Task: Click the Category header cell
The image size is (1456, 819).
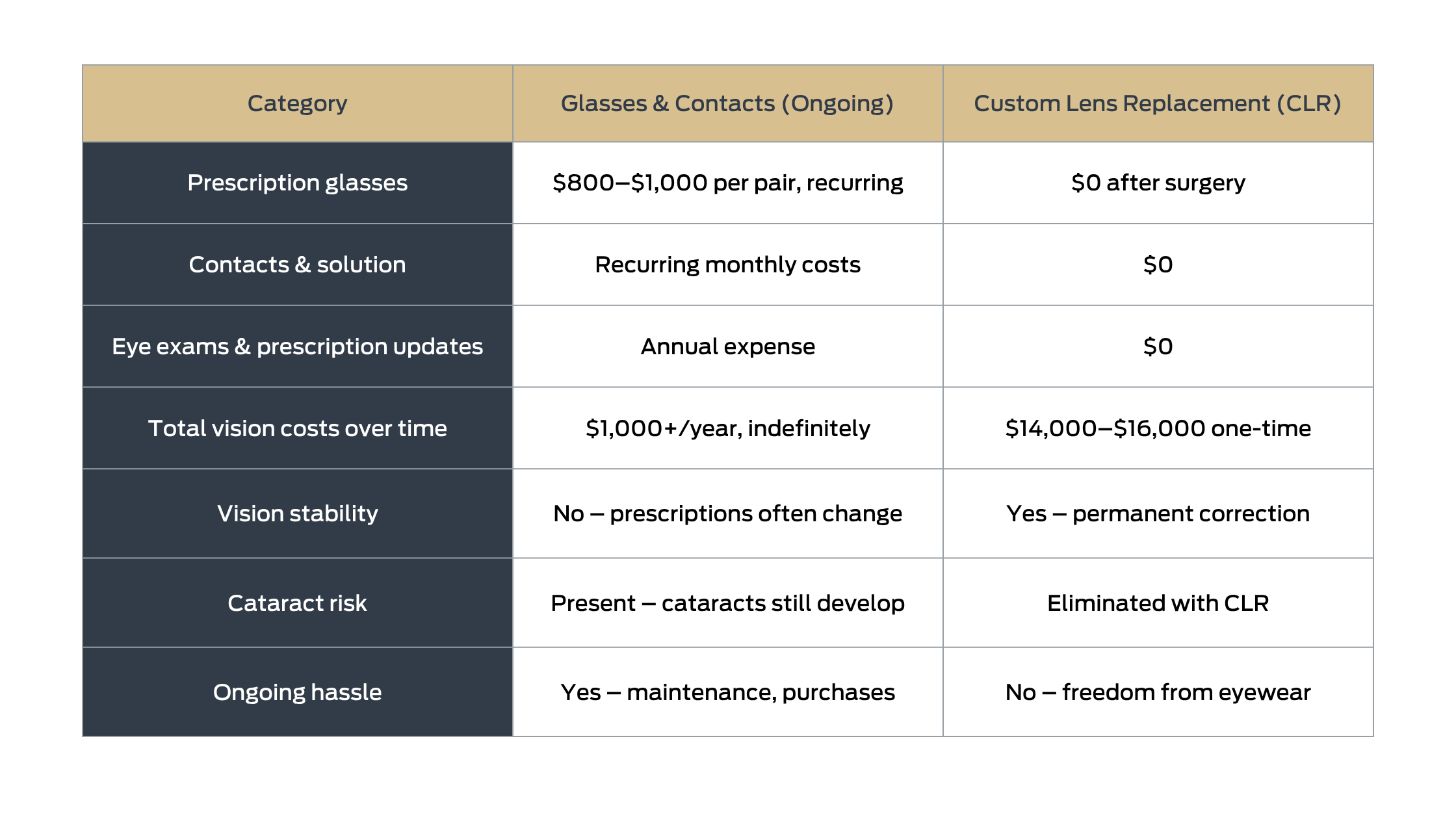Action: (x=297, y=103)
